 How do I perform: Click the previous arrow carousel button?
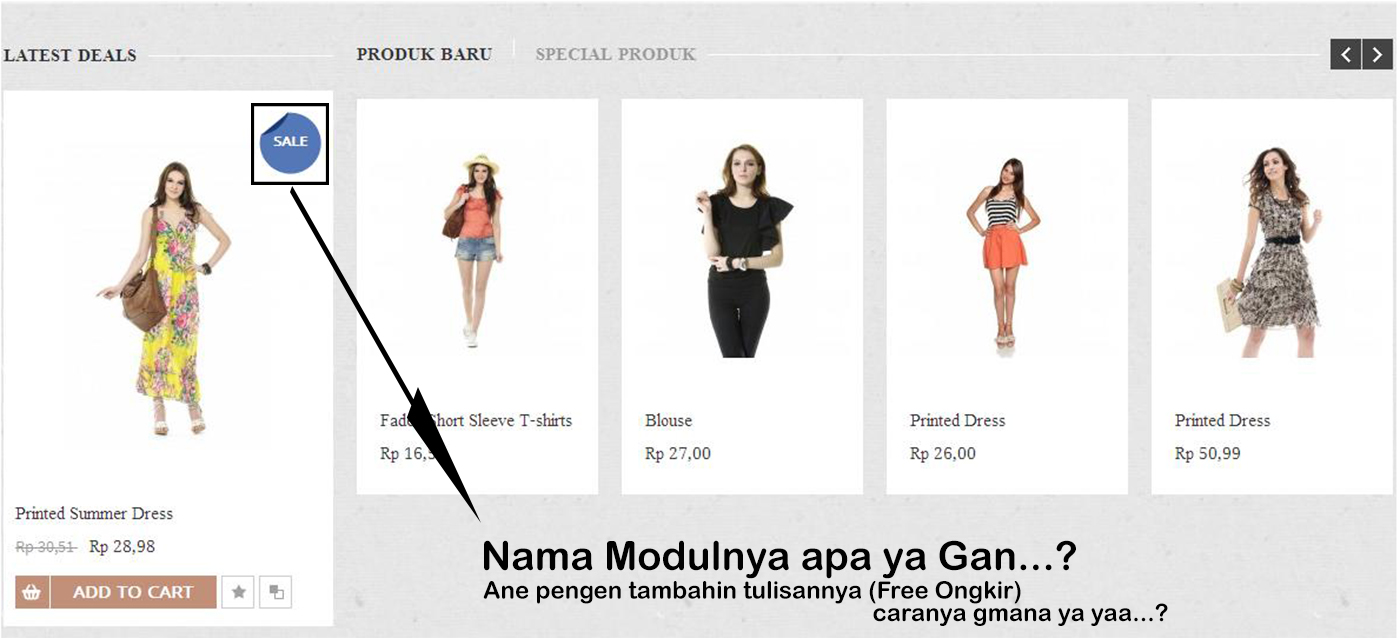[x=1346, y=55]
